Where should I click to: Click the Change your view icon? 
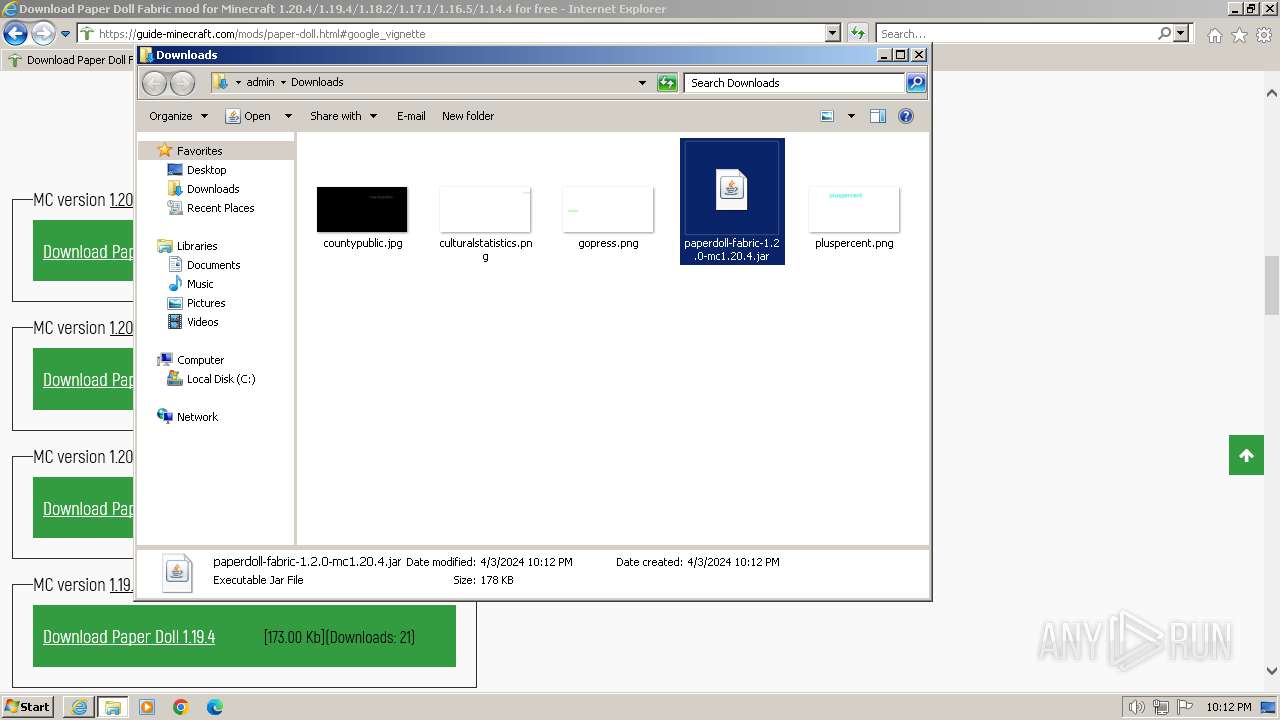(x=827, y=116)
